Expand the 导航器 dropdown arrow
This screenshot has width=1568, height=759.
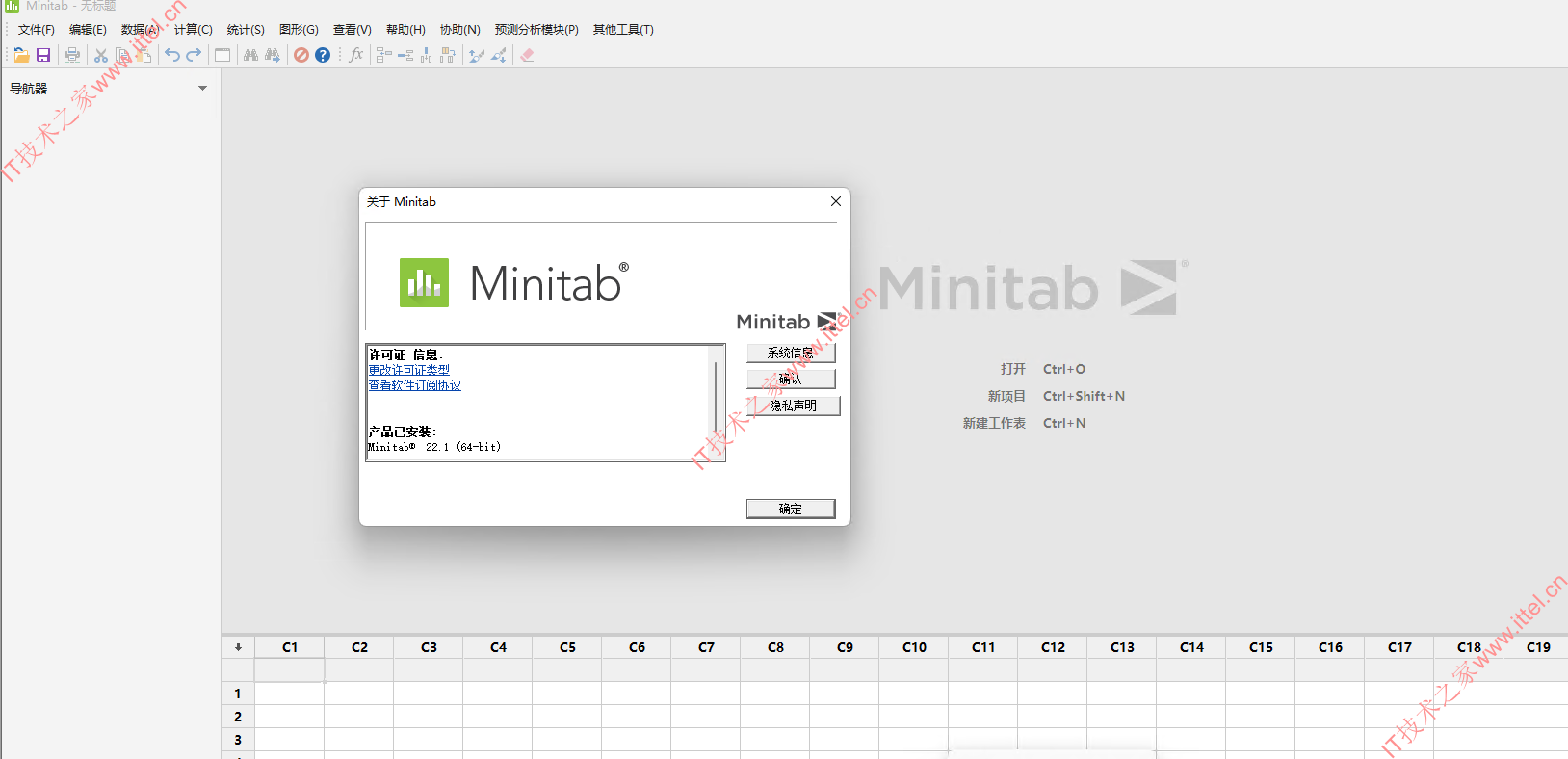coord(202,88)
